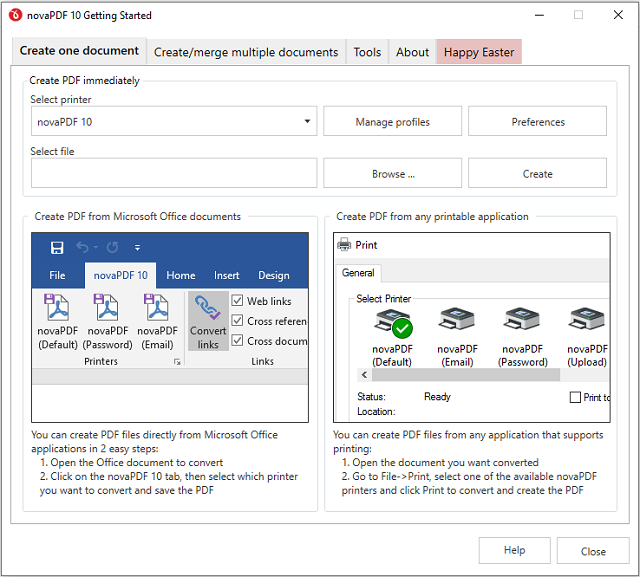Click "Printers" group label in ribbon
This screenshot has width=640, height=577.
(101, 361)
